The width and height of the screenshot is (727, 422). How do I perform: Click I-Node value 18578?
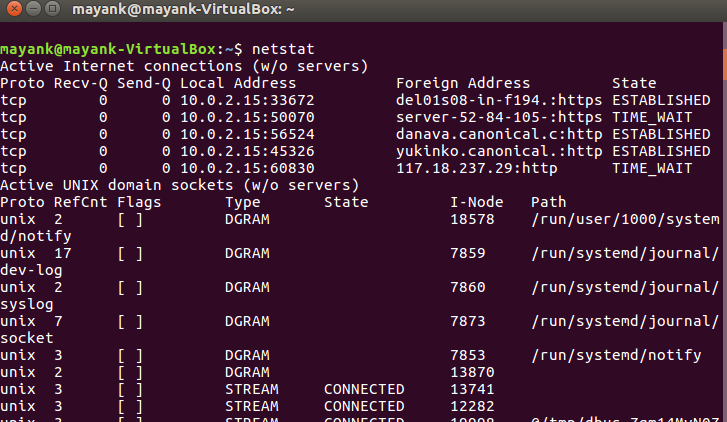pos(472,219)
